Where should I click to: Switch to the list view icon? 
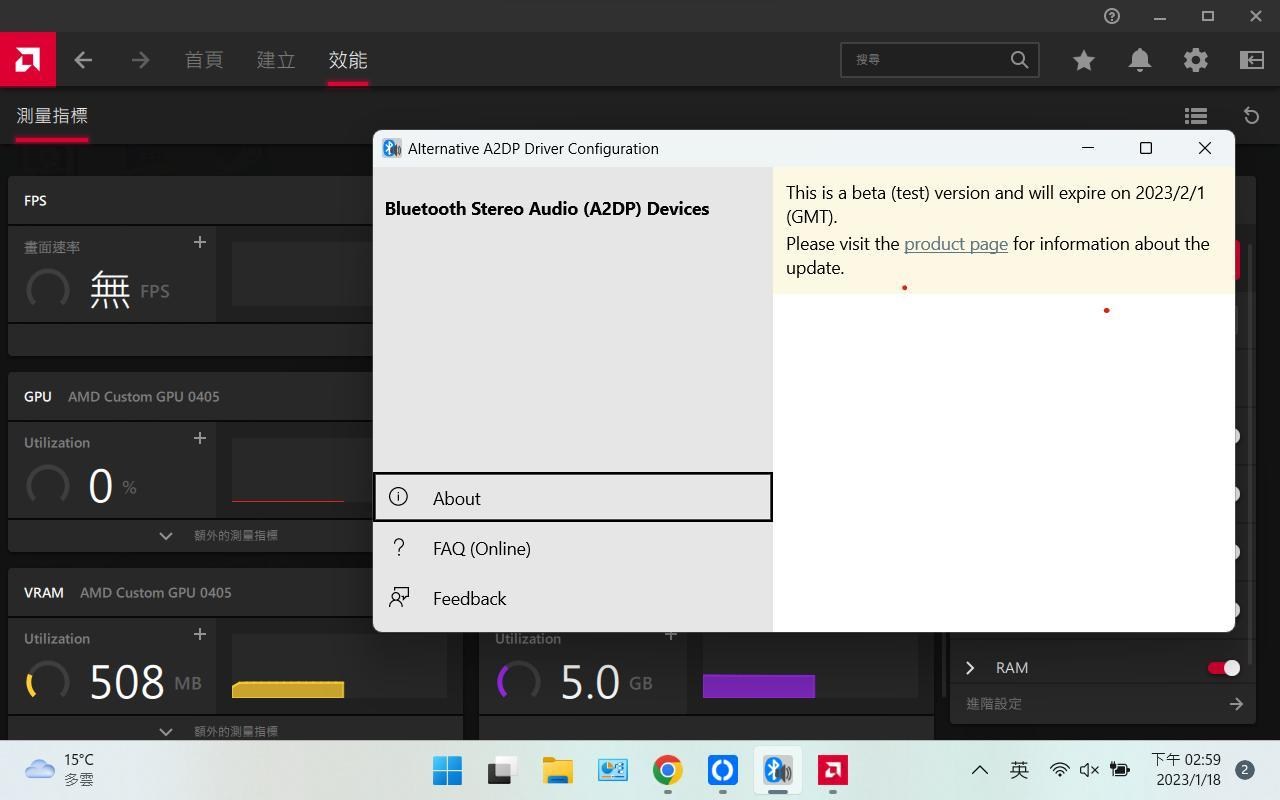(1195, 116)
